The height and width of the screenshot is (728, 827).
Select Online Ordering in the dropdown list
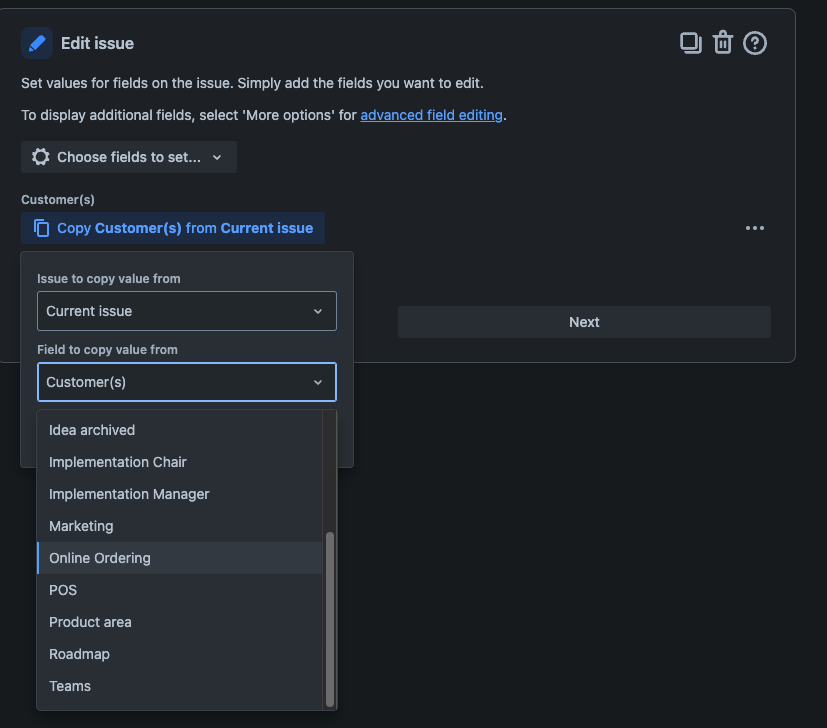(100, 558)
